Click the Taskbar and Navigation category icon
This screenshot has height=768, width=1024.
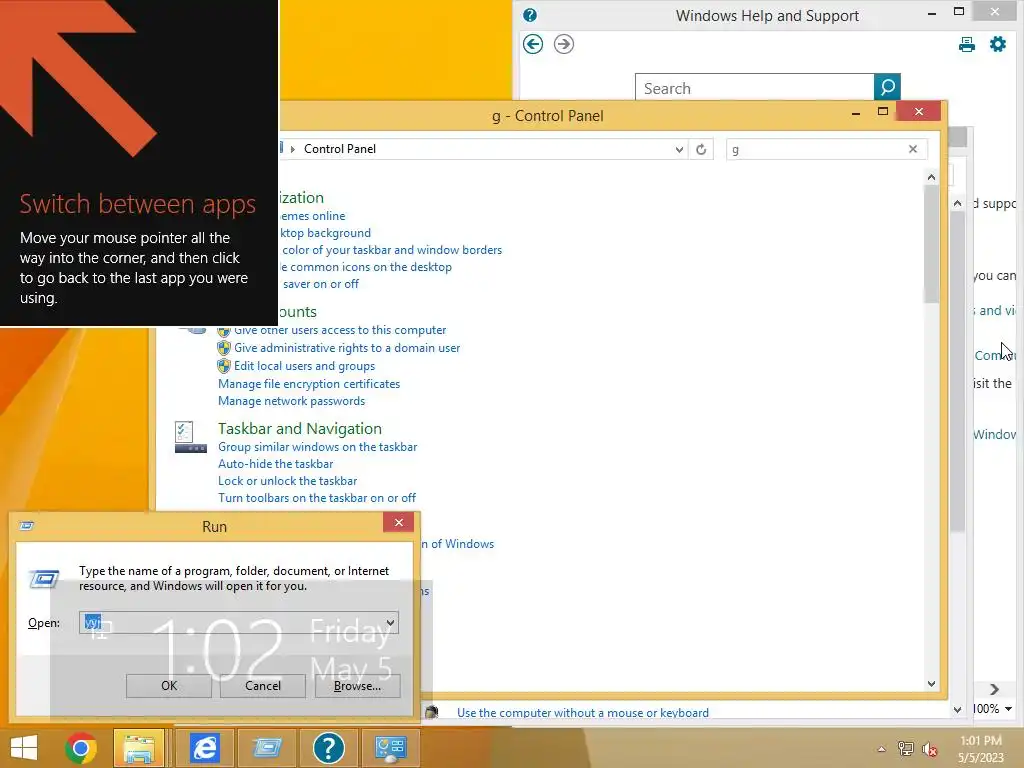coord(191,437)
